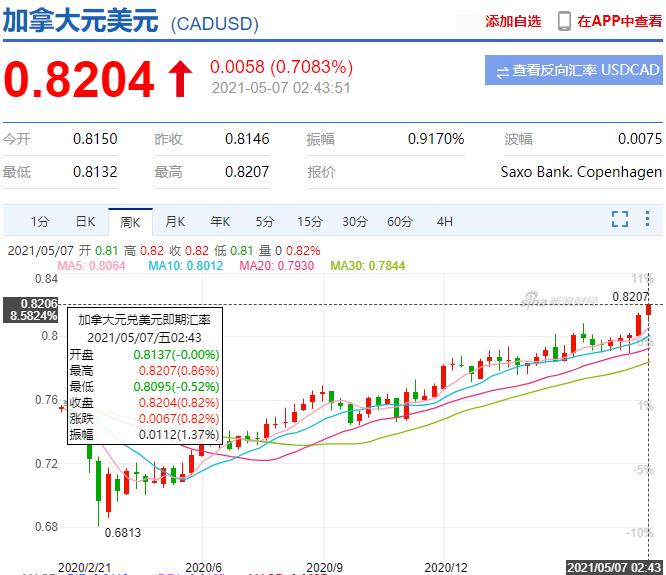
Task: Select the 周K chart tab
Action: [x=130, y=222]
